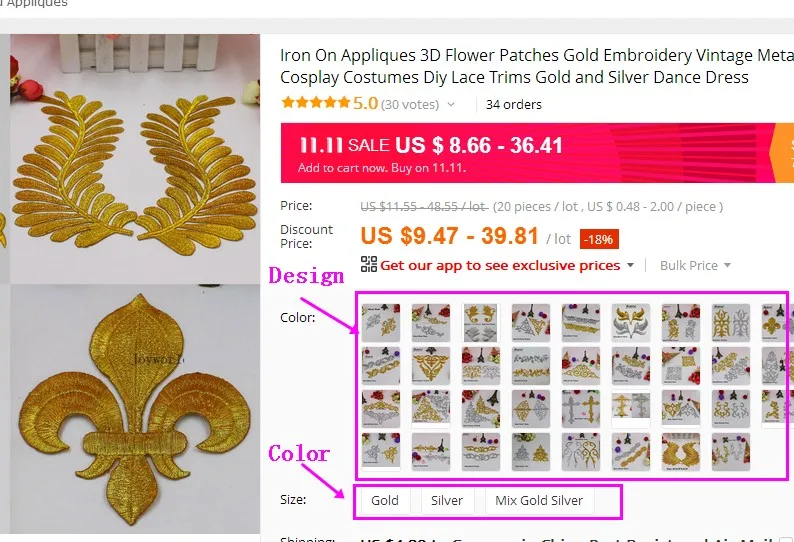Open the Bulk Price dropdown
Screen dimensions: 794x542
click(695, 265)
